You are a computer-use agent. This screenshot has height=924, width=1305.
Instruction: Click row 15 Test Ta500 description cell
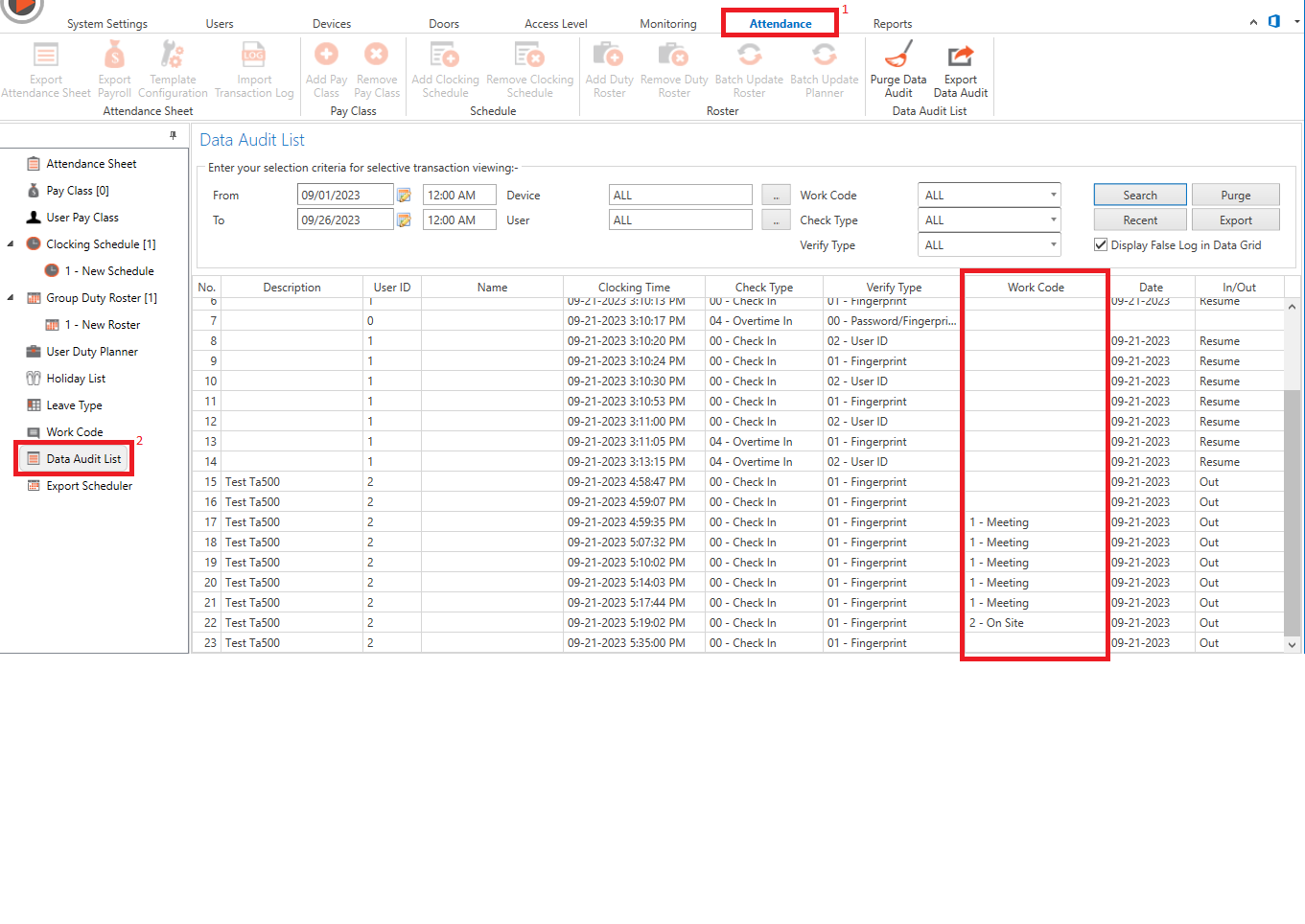coord(292,482)
